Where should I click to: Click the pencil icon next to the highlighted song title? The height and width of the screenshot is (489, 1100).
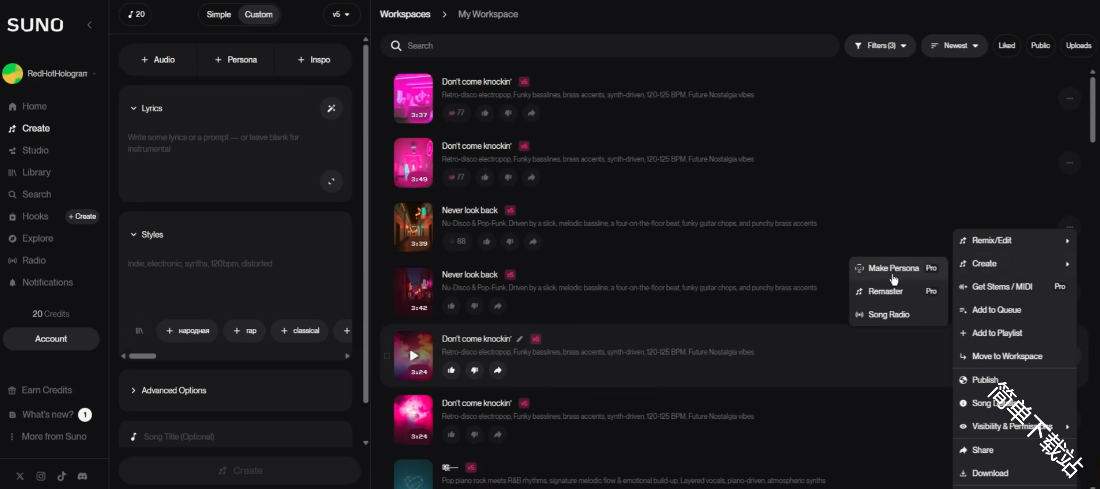(x=520, y=339)
